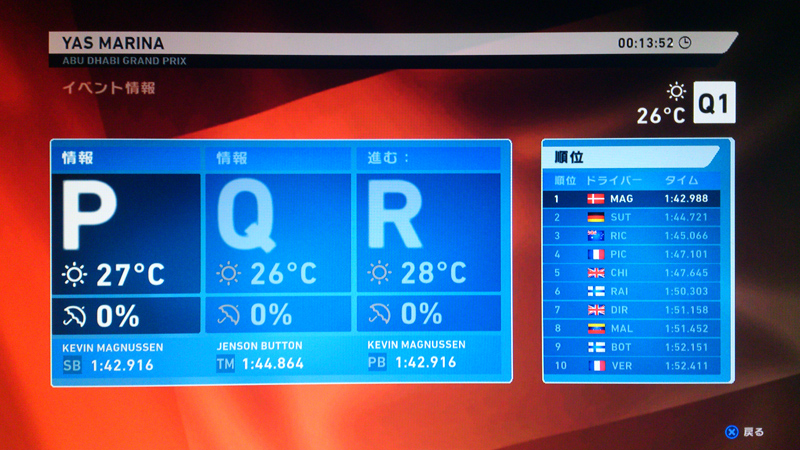
Task: Click the Finnish flag next to BOT
Action: pyautogui.click(x=595, y=347)
